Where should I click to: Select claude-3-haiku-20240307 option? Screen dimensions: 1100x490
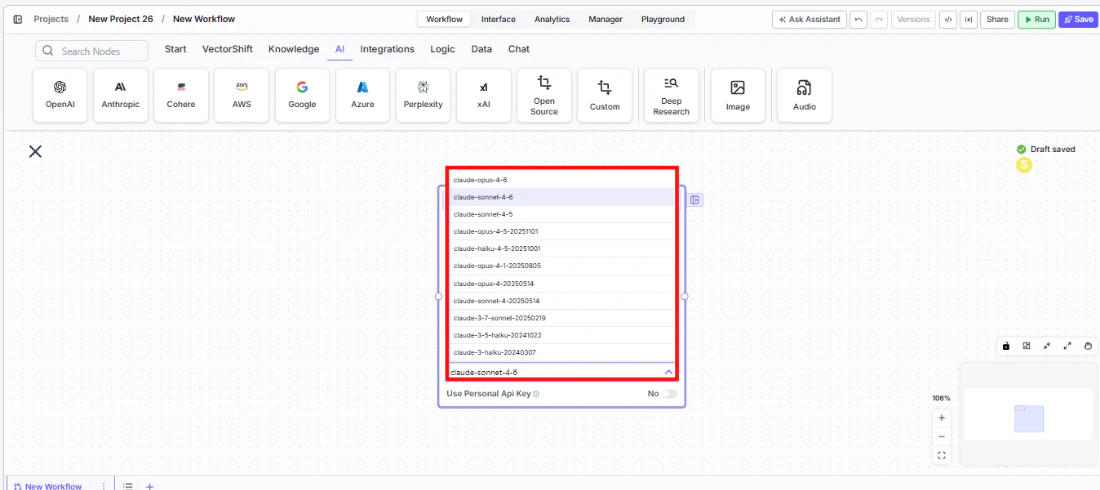[x=562, y=352]
